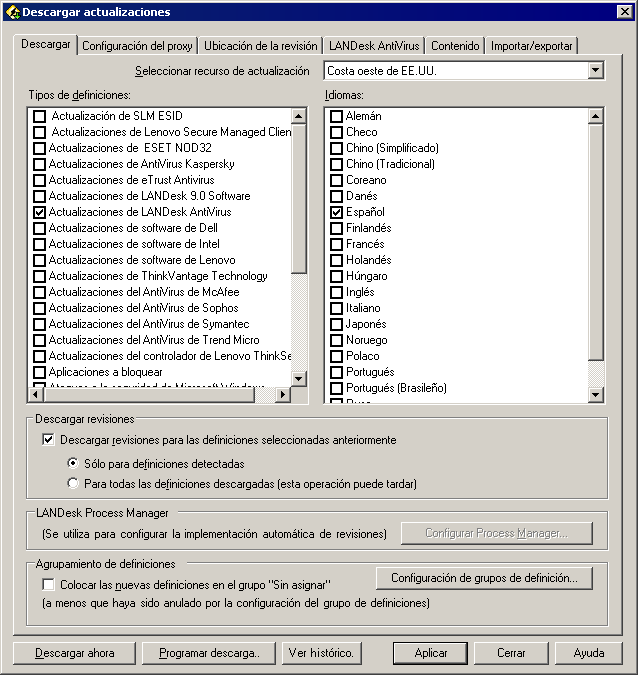
Task: Click the LANDesk title bar application icon
Action: click(12, 12)
